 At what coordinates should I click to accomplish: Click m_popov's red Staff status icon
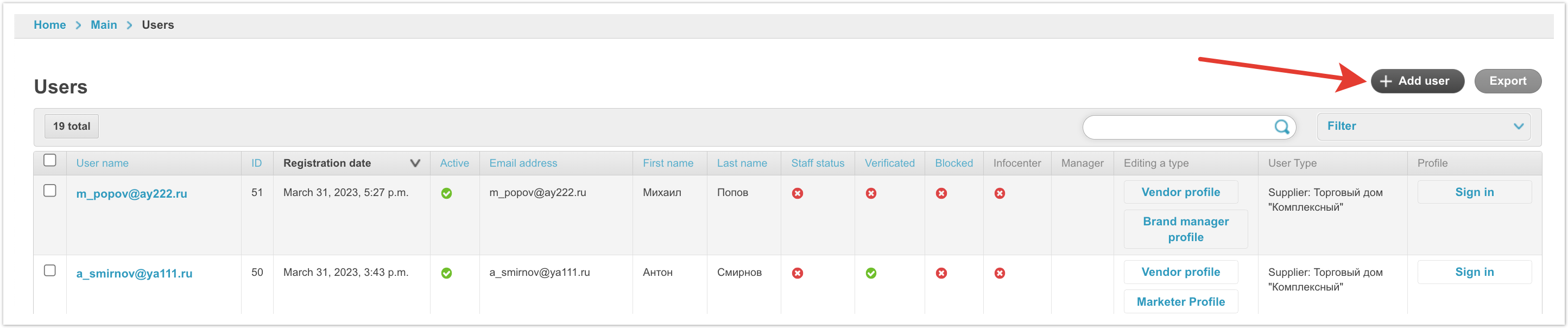[797, 193]
